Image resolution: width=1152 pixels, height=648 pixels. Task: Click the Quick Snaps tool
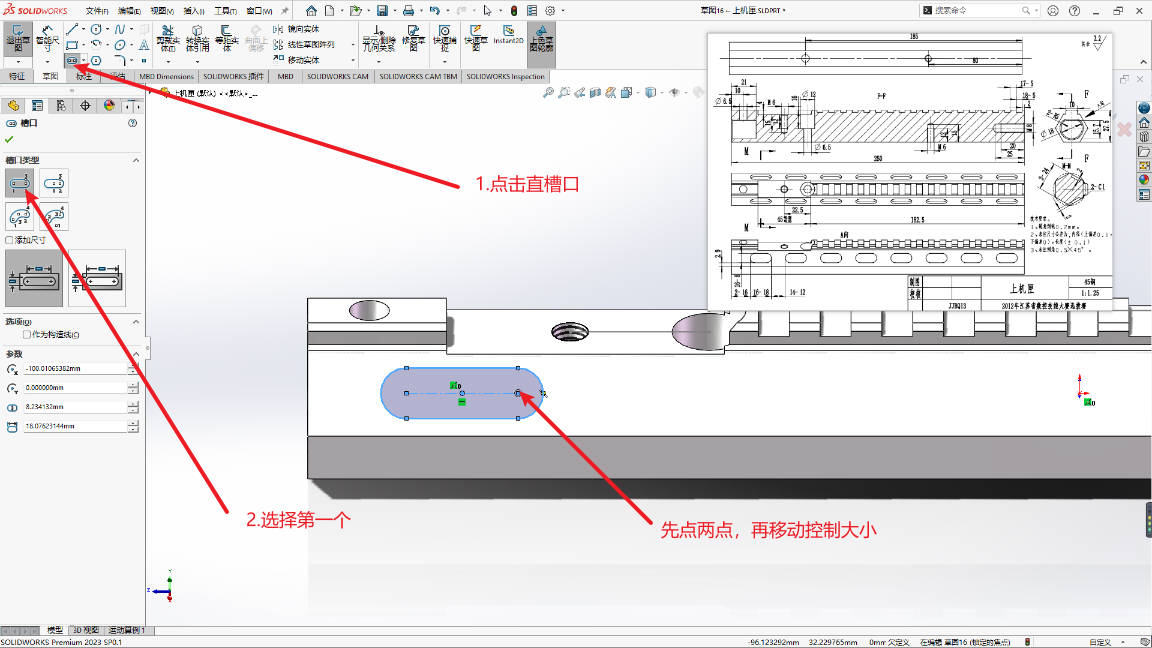(444, 38)
